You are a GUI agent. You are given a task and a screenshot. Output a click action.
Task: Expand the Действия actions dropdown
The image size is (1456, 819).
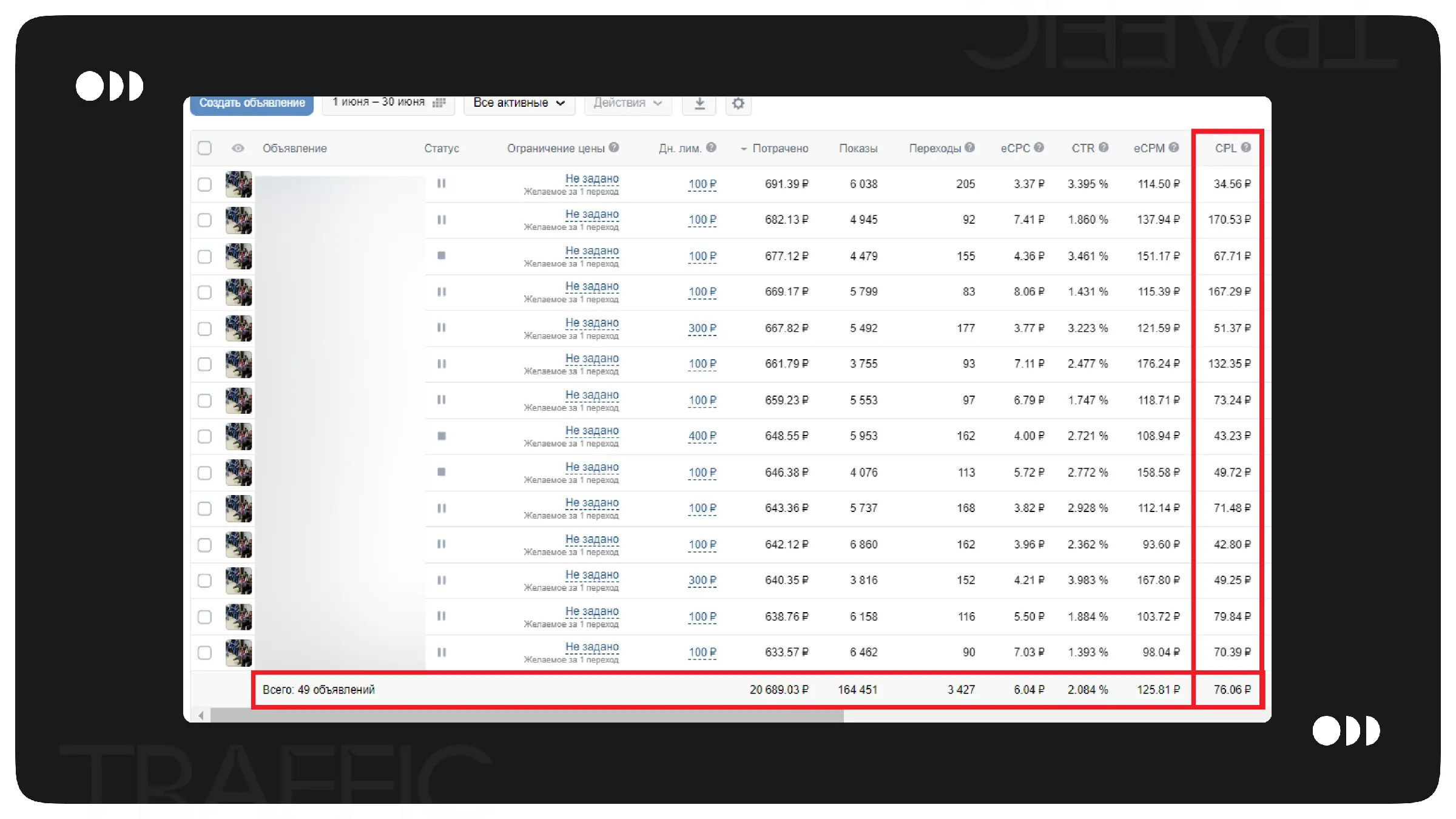[x=627, y=103]
